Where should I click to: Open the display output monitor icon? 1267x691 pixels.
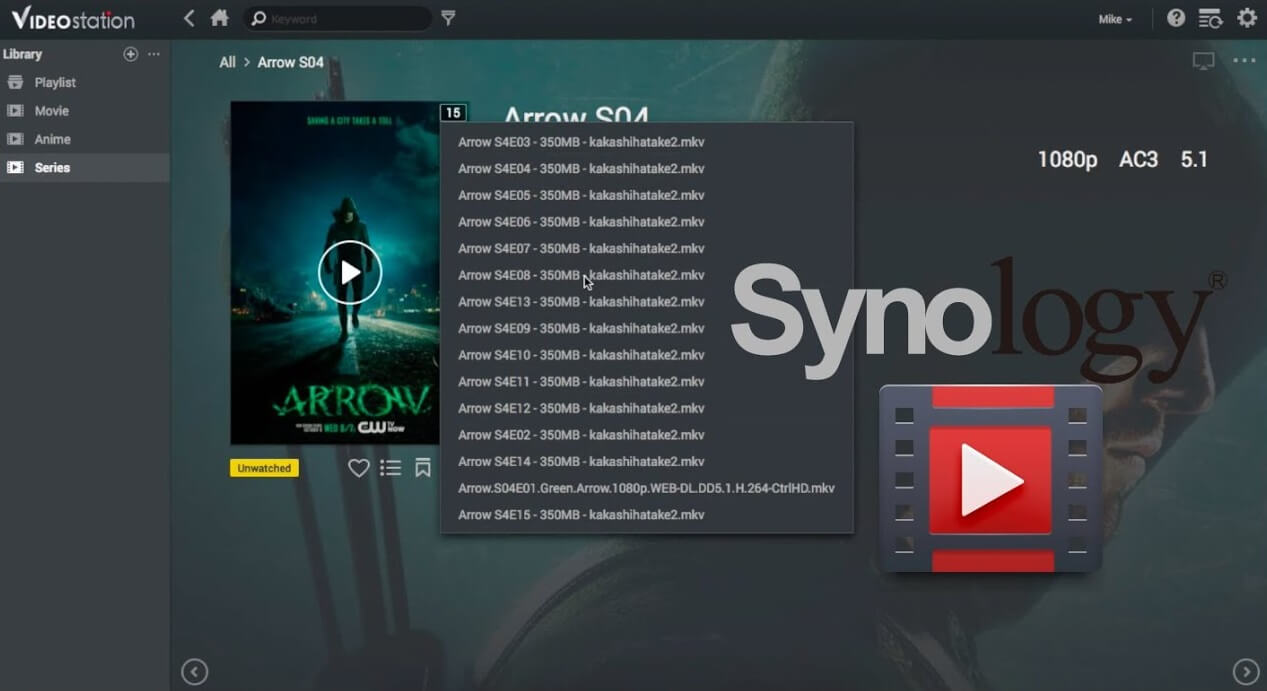coord(1203,61)
